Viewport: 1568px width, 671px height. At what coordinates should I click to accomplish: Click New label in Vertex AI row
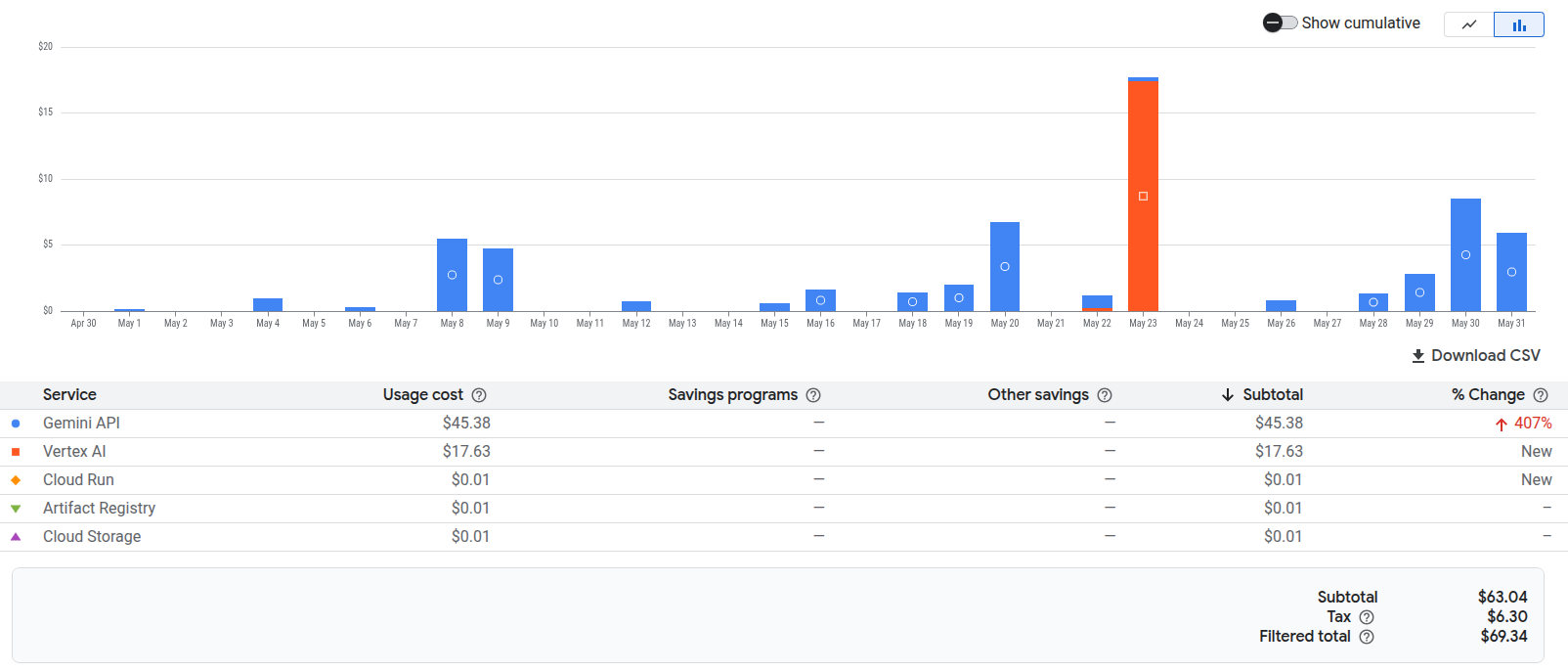pyautogui.click(x=1537, y=452)
